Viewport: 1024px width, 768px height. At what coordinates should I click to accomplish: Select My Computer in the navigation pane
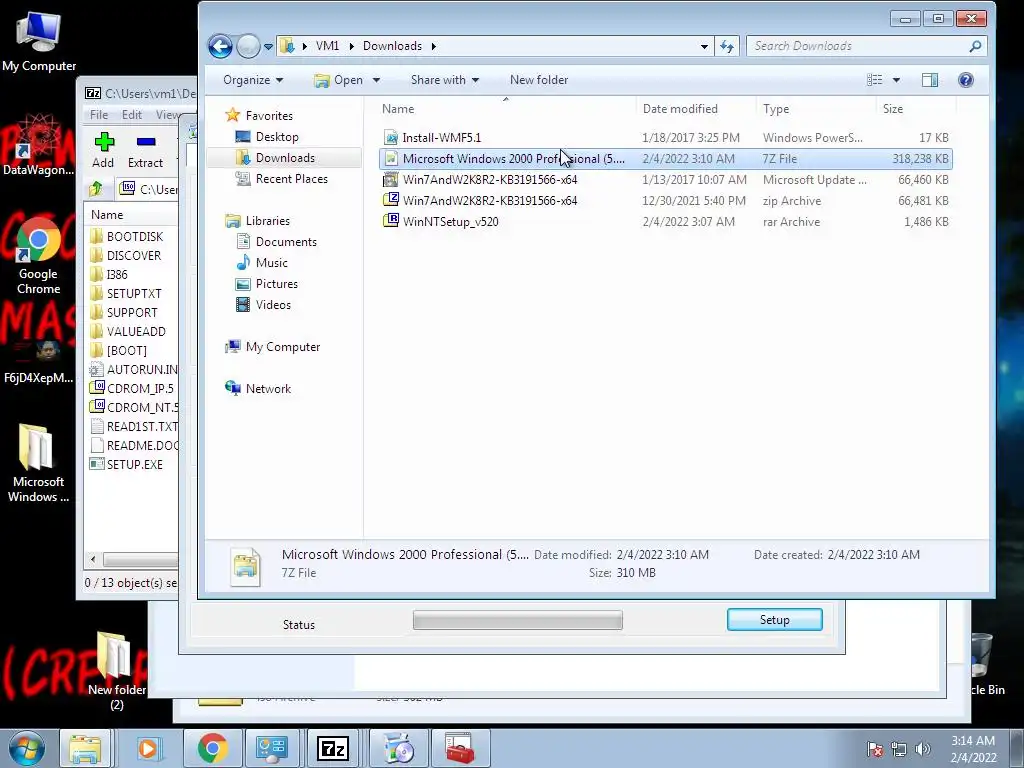(272, 347)
